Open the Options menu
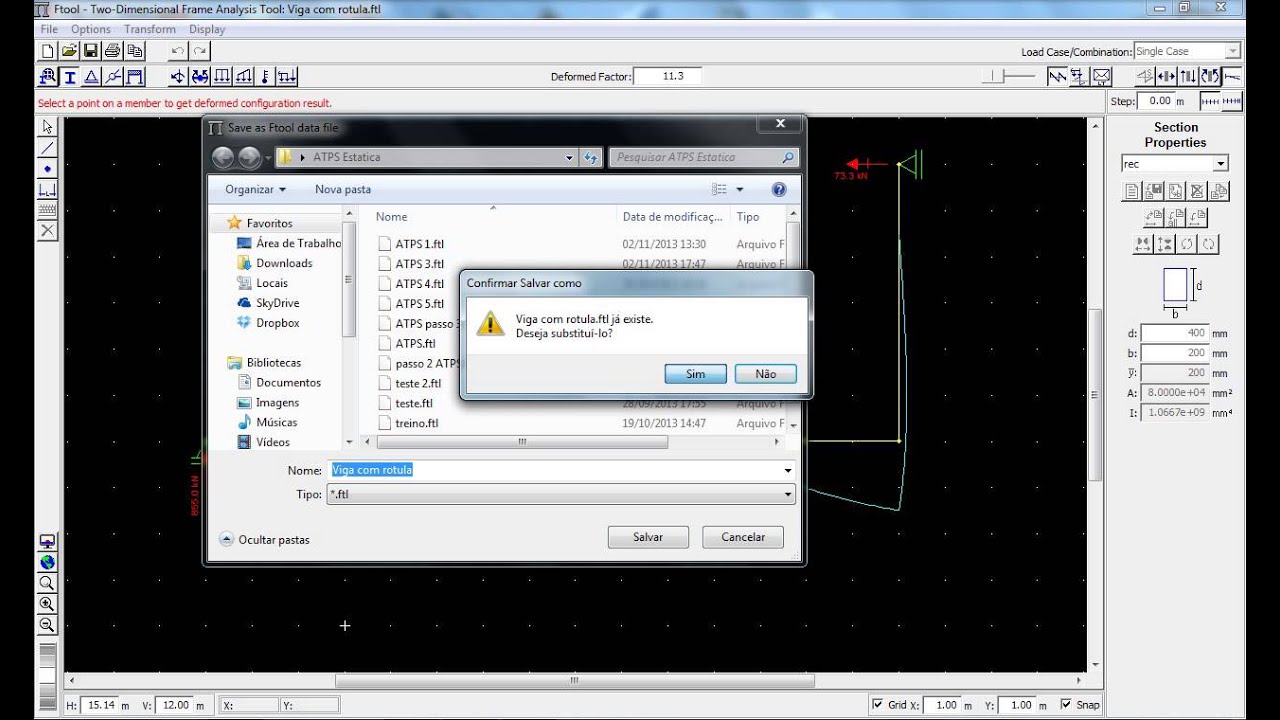This screenshot has height=720, width=1280. (x=91, y=29)
